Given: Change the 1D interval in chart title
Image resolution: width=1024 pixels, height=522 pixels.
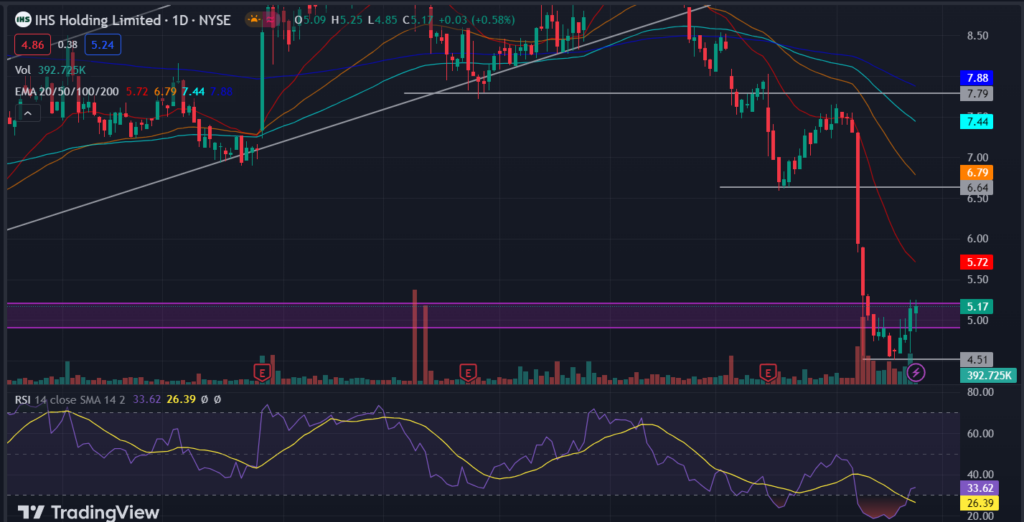Looking at the screenshot, I should 182,20.
